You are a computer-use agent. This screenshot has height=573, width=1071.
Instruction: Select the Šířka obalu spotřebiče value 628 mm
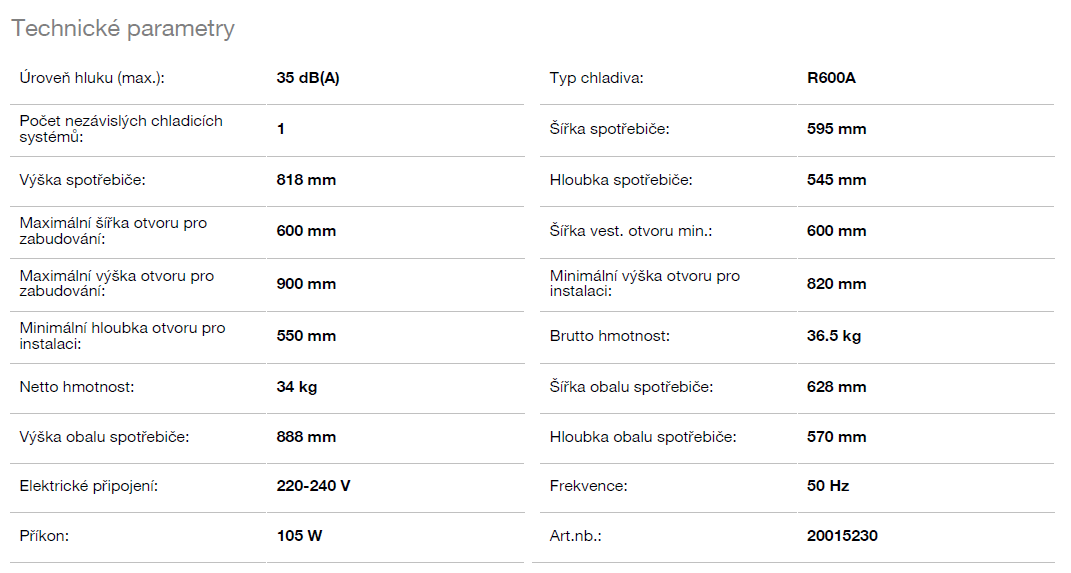tap(836, 387)
